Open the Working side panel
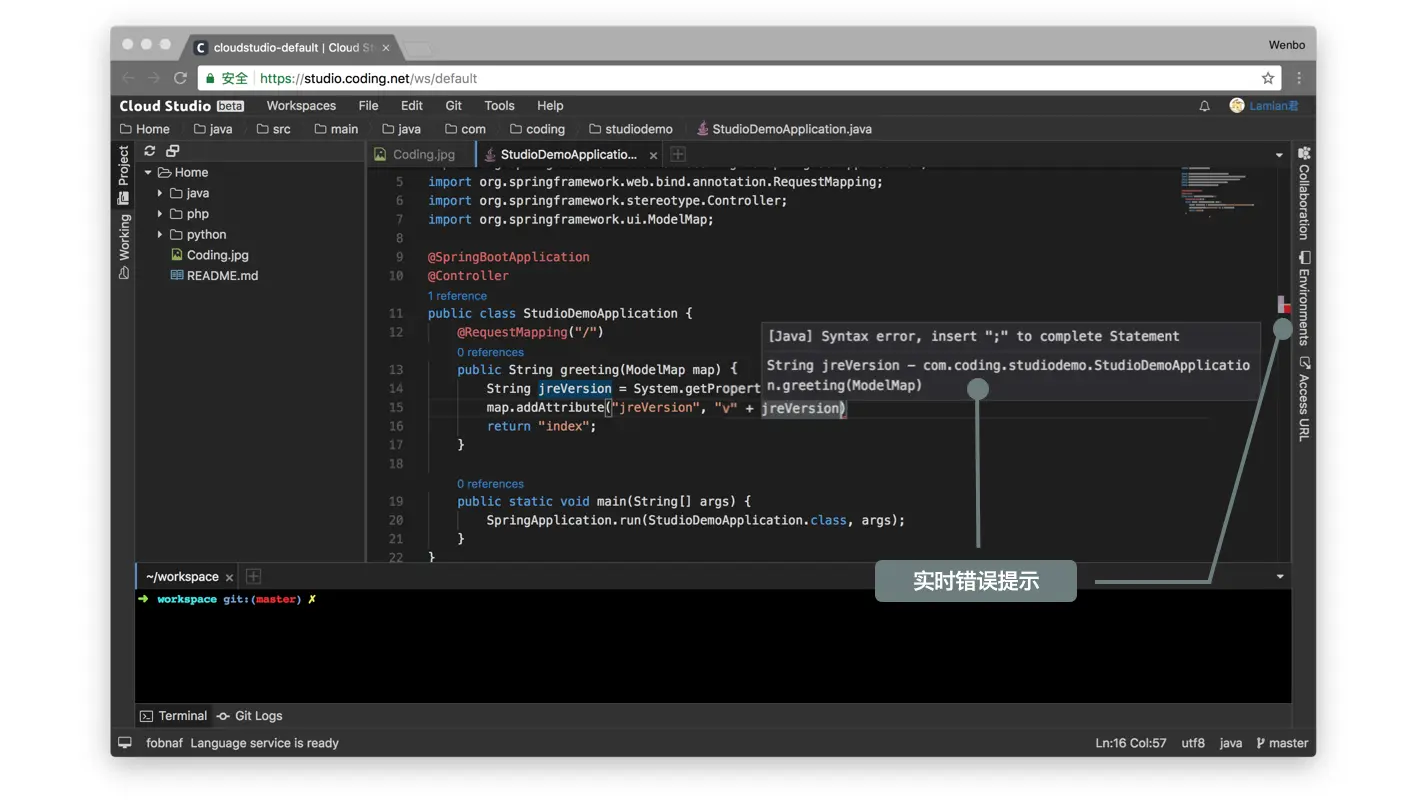1426x800 pixels. [x=124, y=246]
